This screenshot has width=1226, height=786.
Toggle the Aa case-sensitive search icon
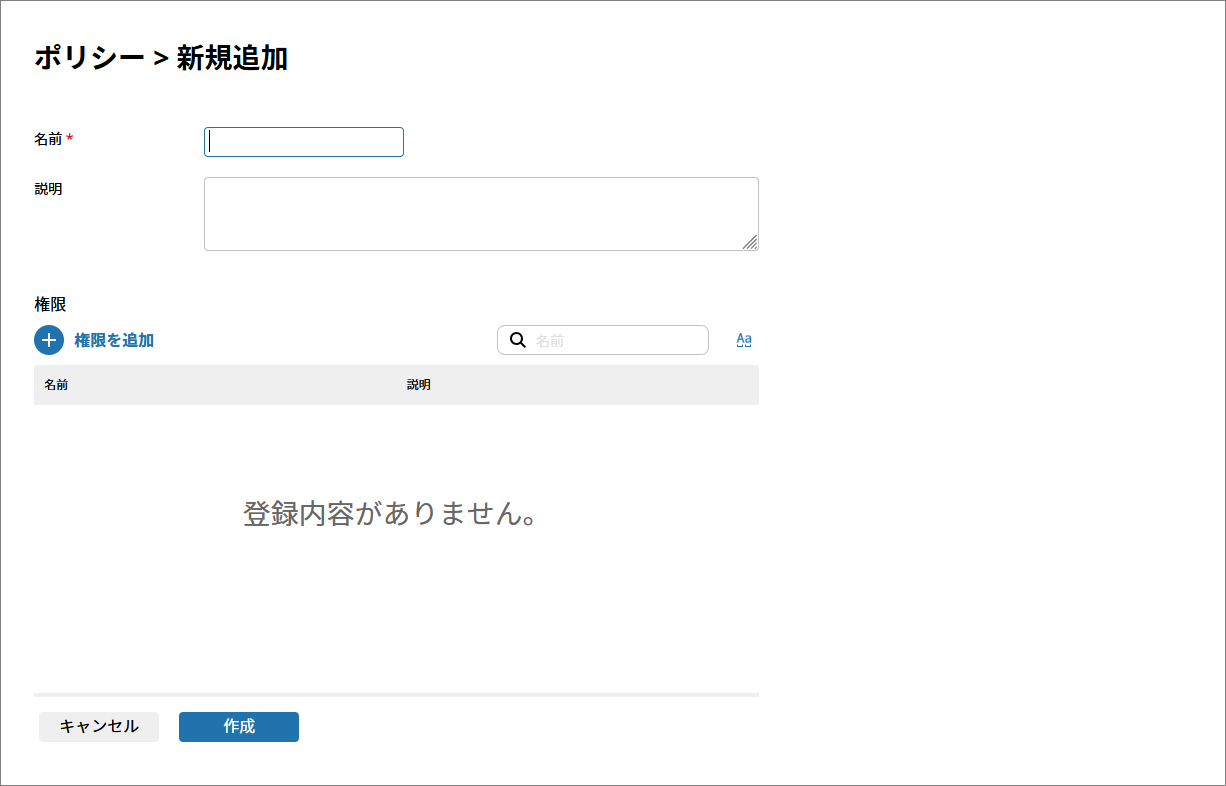pos(744,340)
